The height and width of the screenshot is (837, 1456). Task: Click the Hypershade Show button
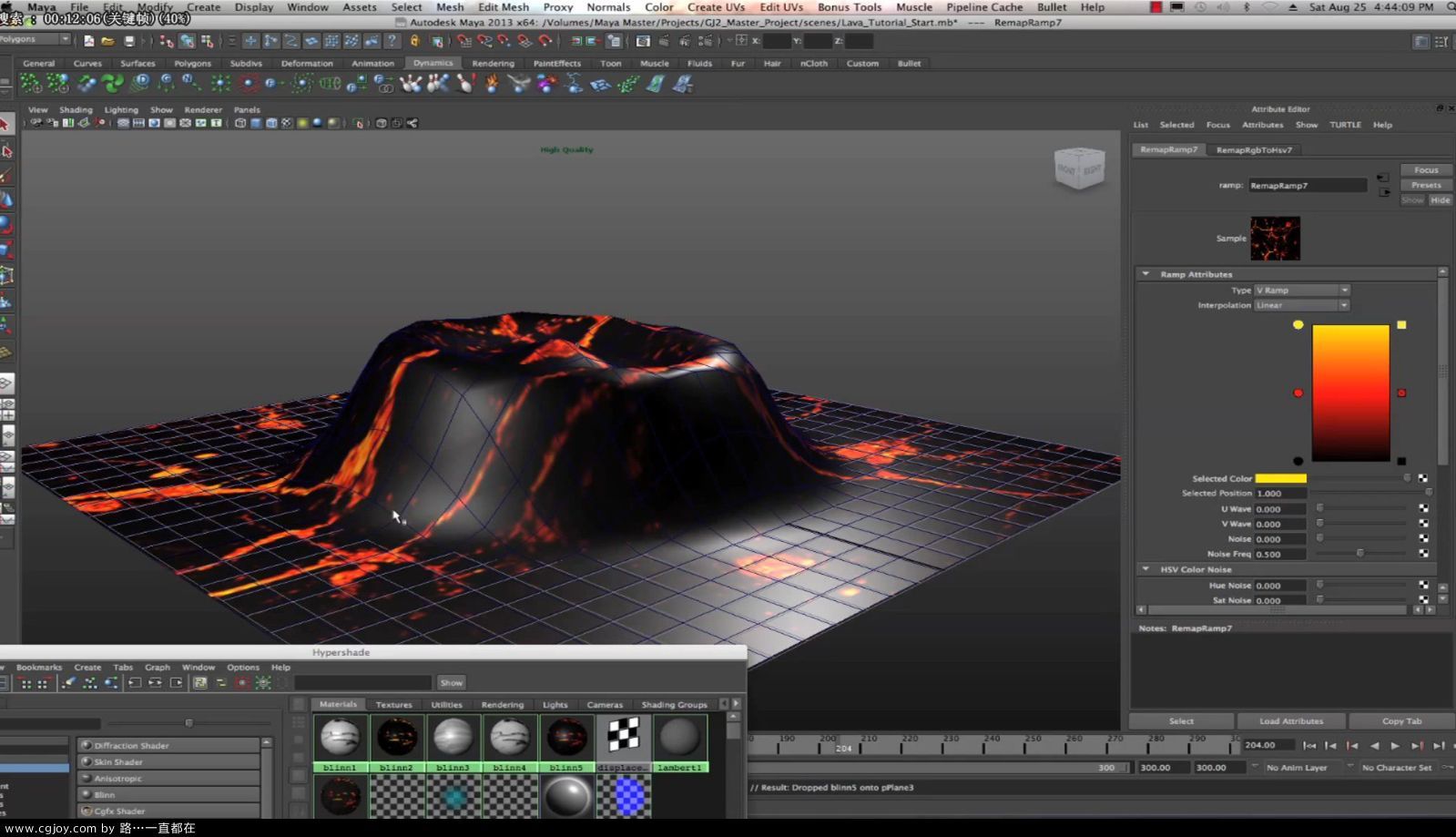click(452, 682)
